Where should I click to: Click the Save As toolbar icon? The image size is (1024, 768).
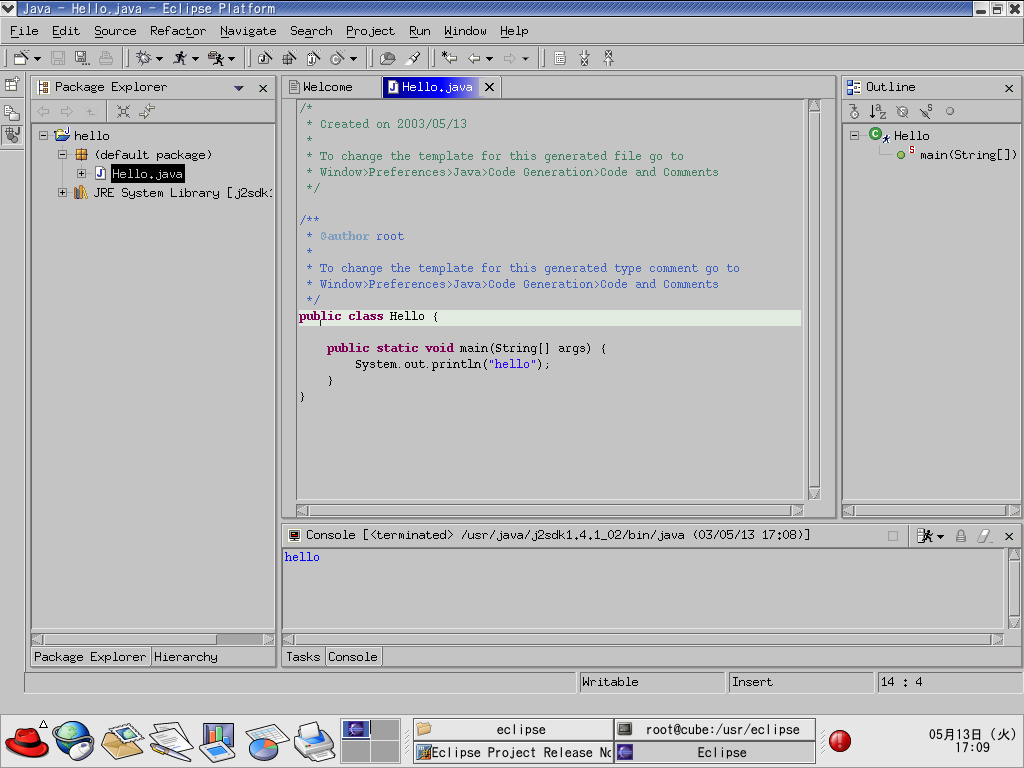click(x=82, y=58)
